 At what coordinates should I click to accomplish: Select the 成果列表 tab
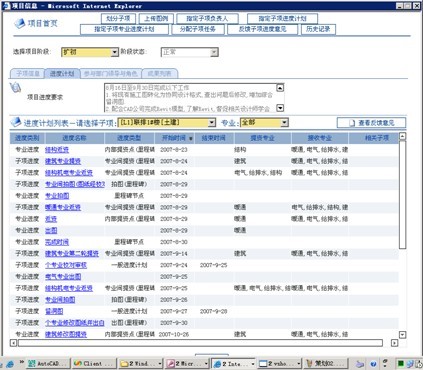[x=160, y=74]
